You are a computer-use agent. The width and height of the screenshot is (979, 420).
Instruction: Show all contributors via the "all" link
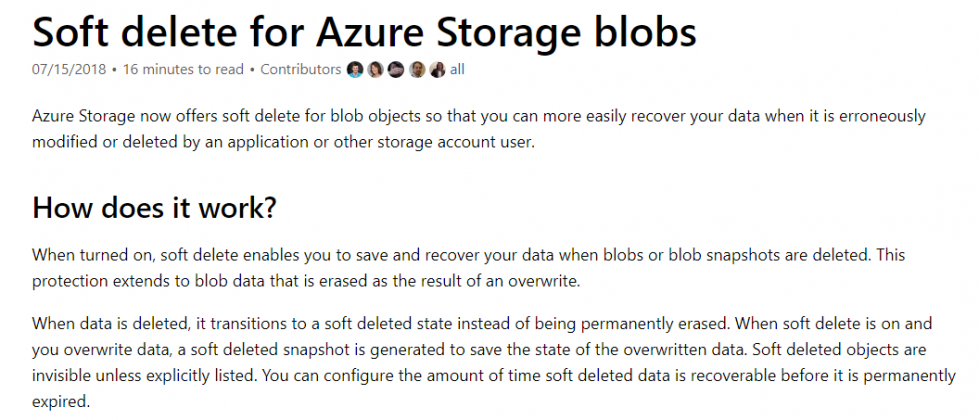click(x=457, y=70)
